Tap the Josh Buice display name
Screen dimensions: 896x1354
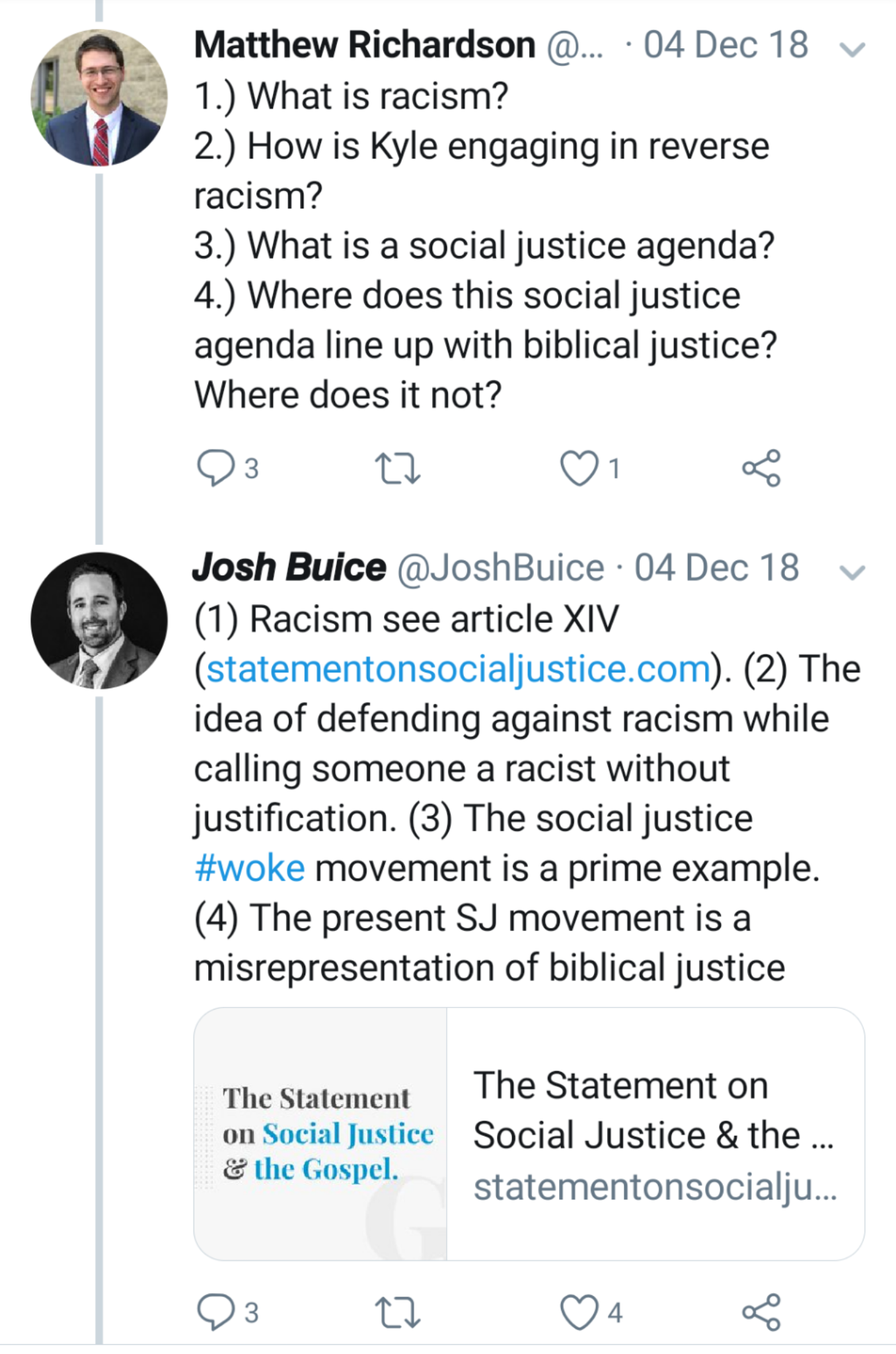(289, 568)
